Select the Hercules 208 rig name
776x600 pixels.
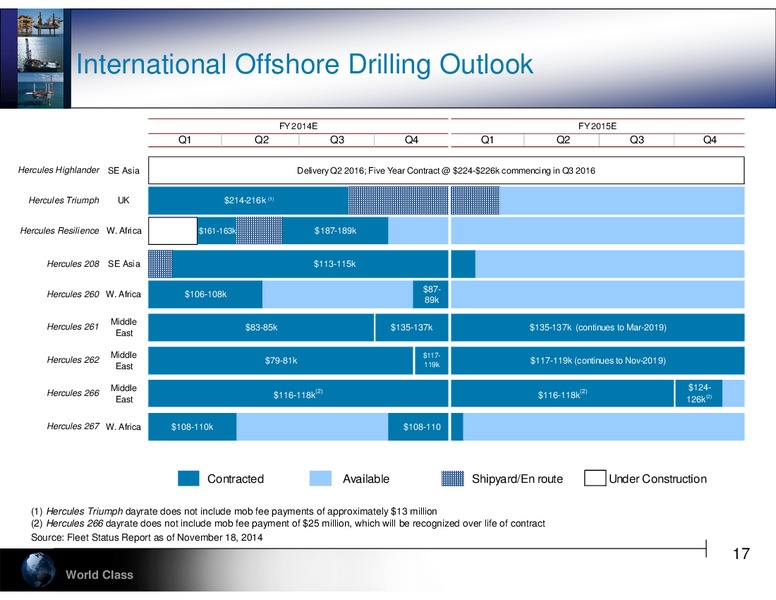73,264
